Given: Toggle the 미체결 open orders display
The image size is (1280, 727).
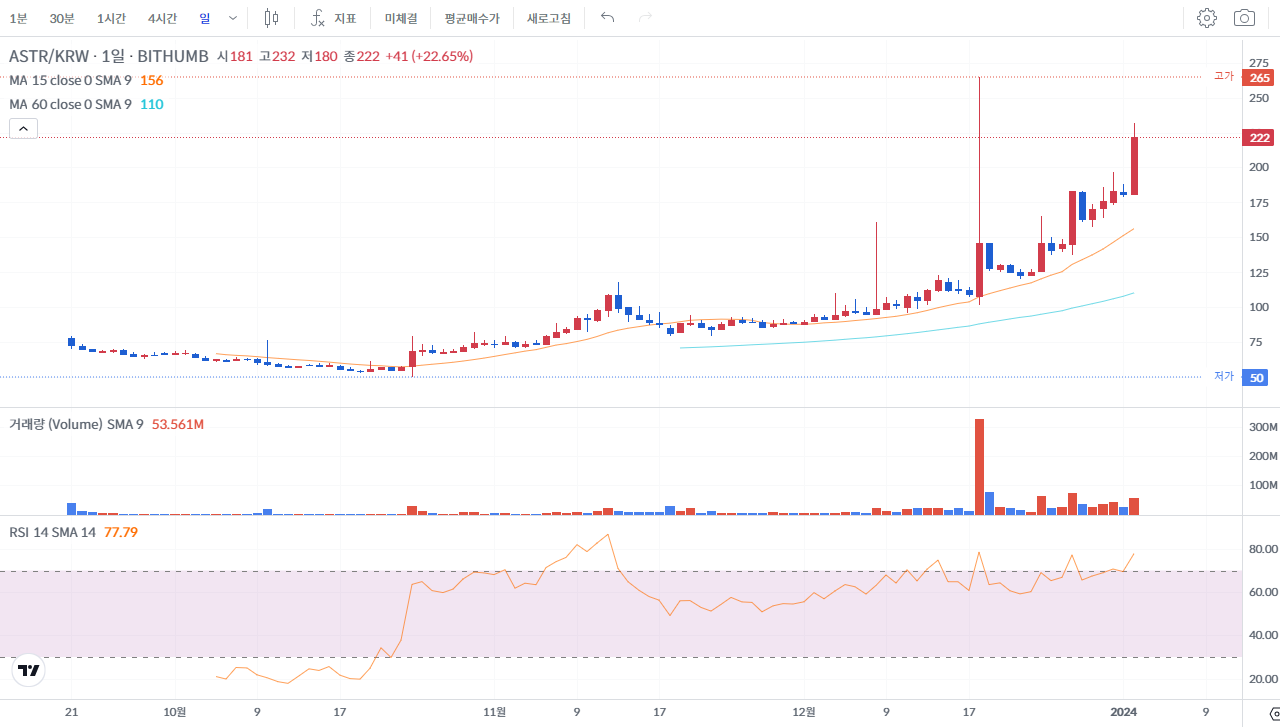Looking at the screenshot, I should (400, 18).
